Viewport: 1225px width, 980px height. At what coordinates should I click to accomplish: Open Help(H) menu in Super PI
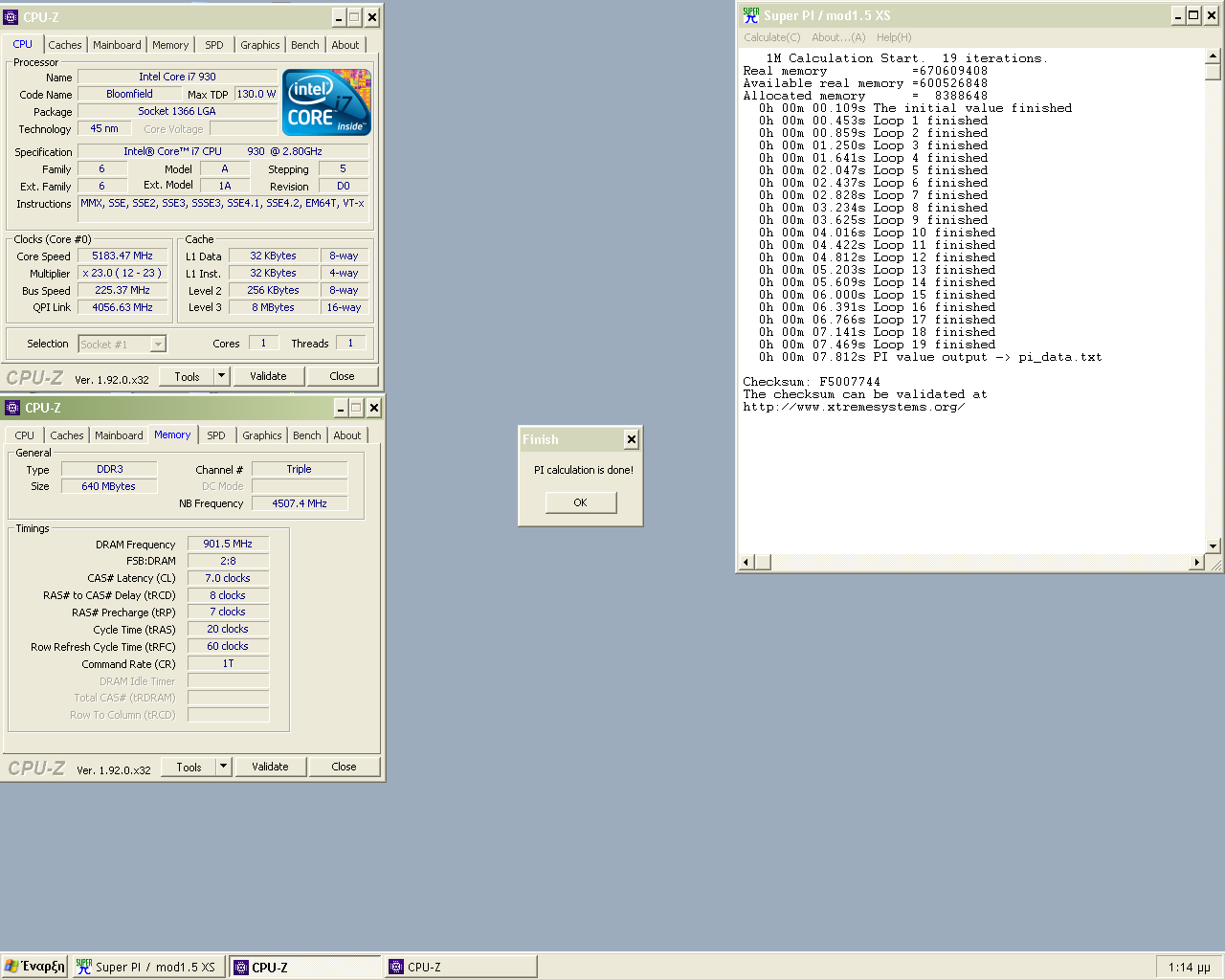(x=894, y=37)
